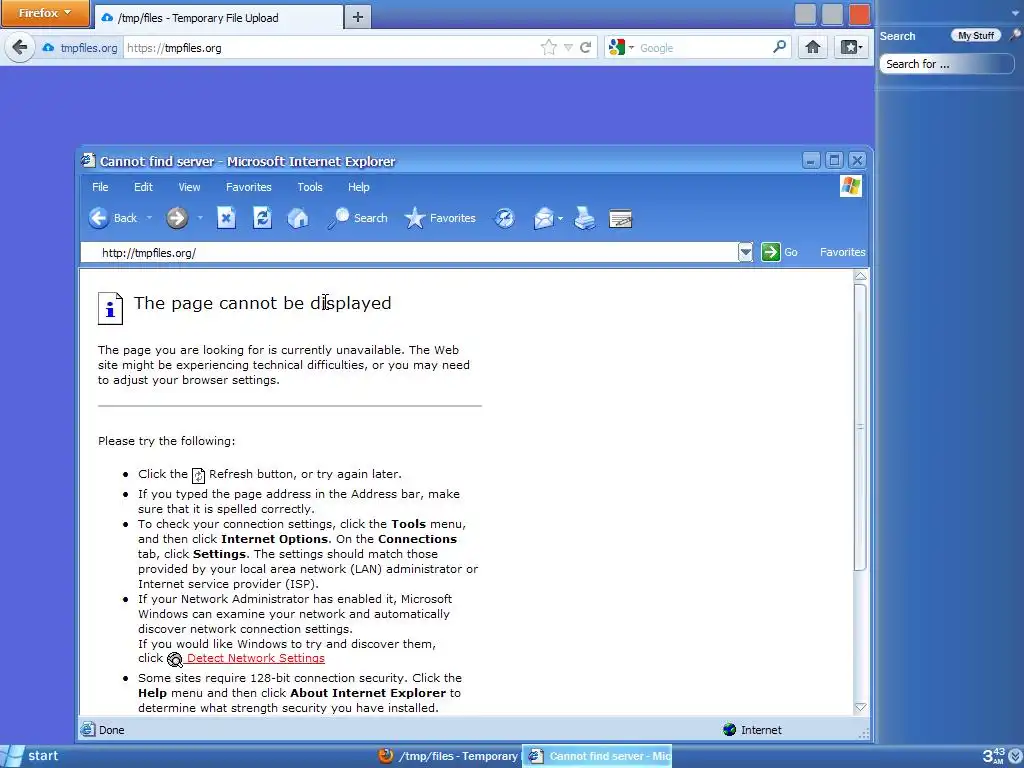
Task: Switch to Firefox taskbar button
Action: pyautogui.click(x=449, y=756)
